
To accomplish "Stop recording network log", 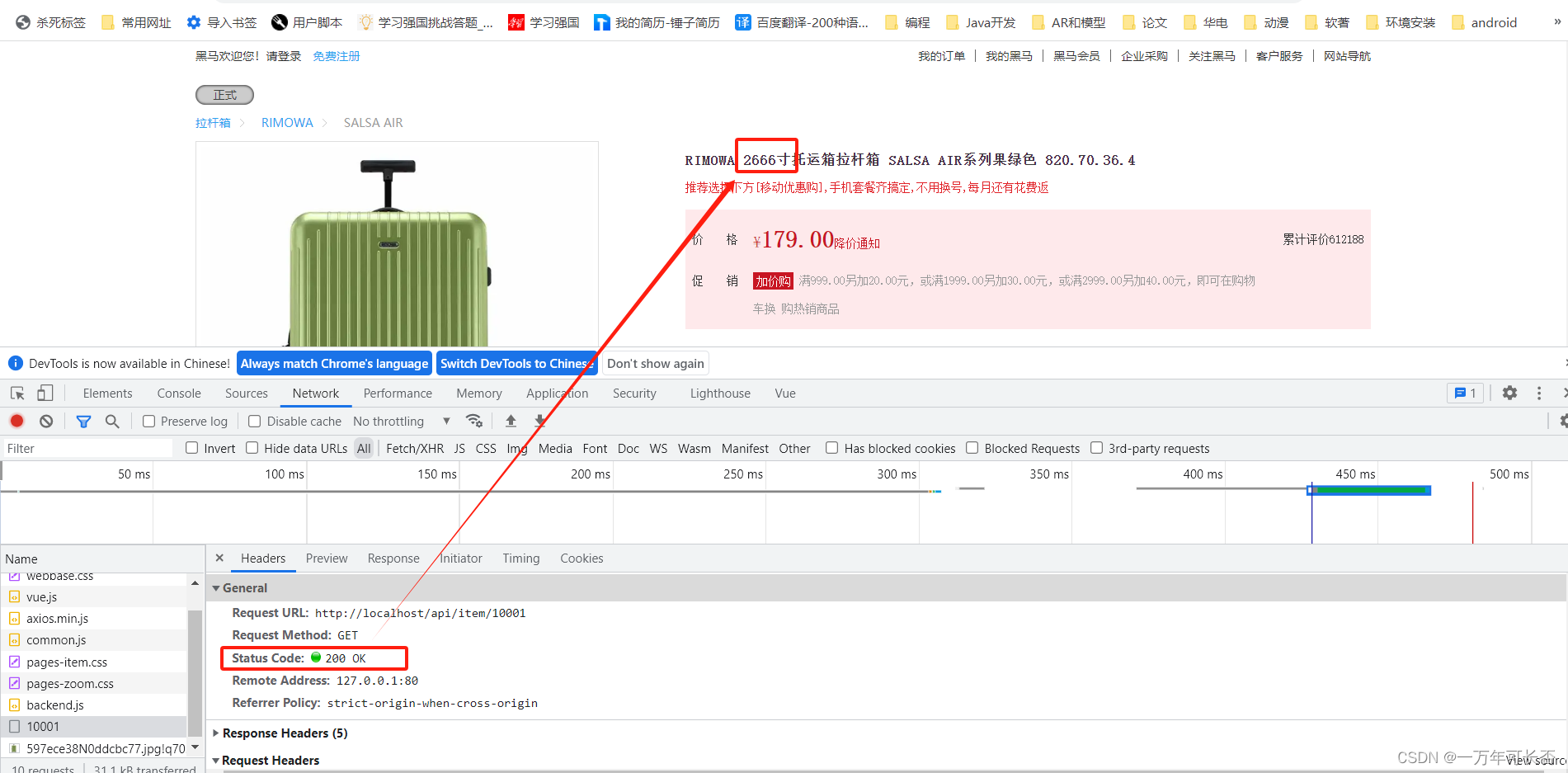I will 16,421.
